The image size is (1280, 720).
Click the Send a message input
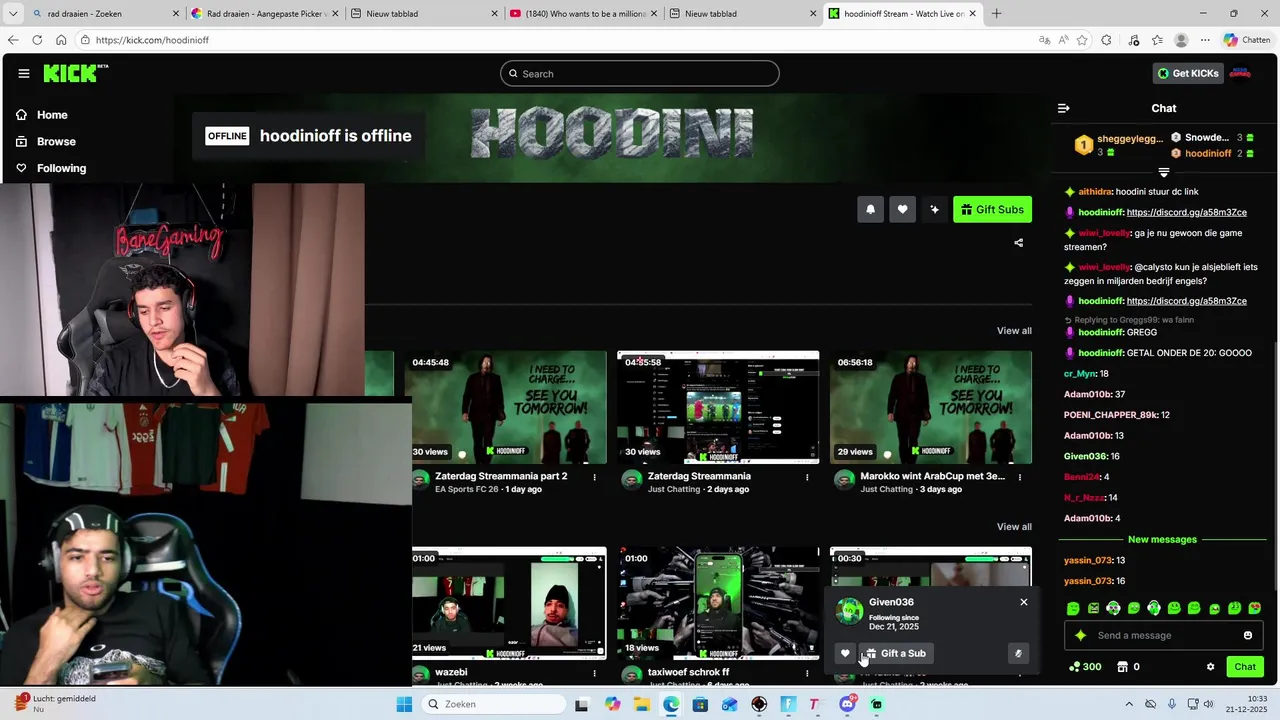(1165, 635)
